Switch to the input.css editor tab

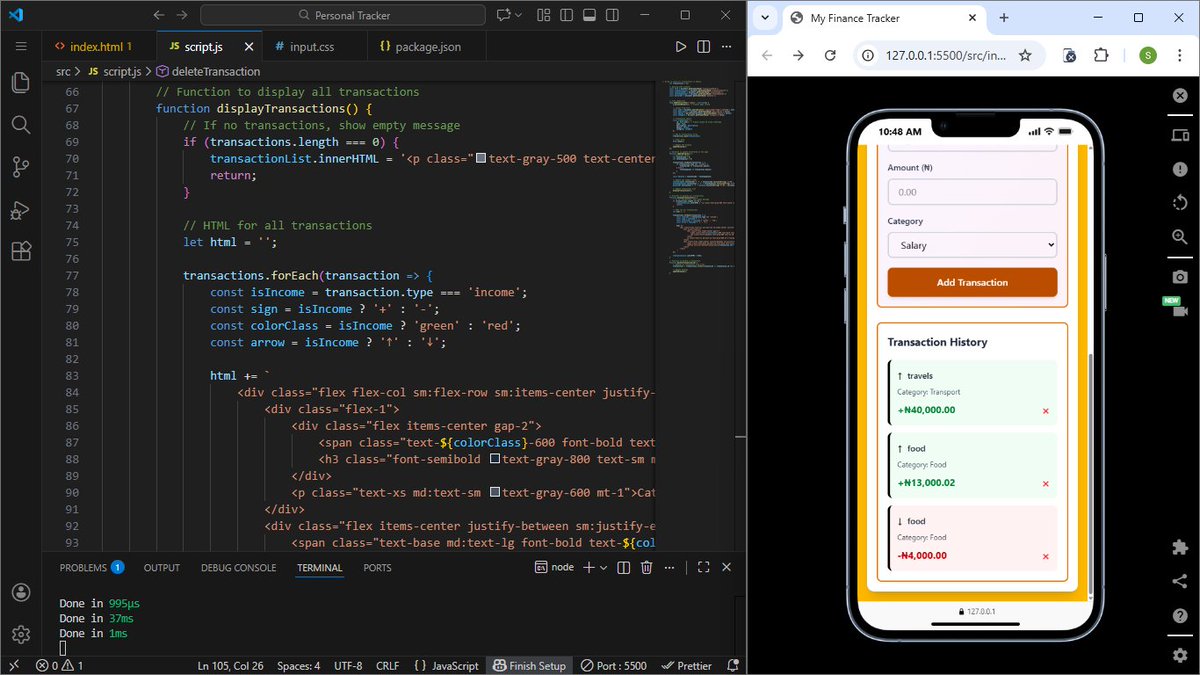311,47
